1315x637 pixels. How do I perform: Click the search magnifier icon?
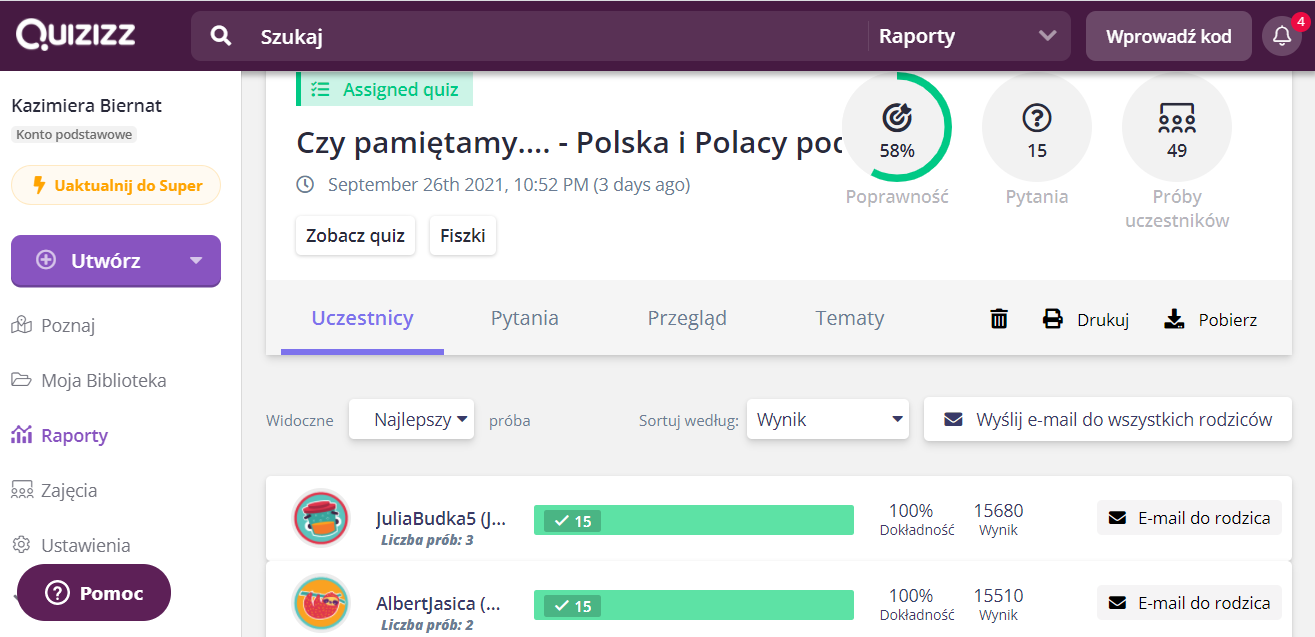[221, 37]
